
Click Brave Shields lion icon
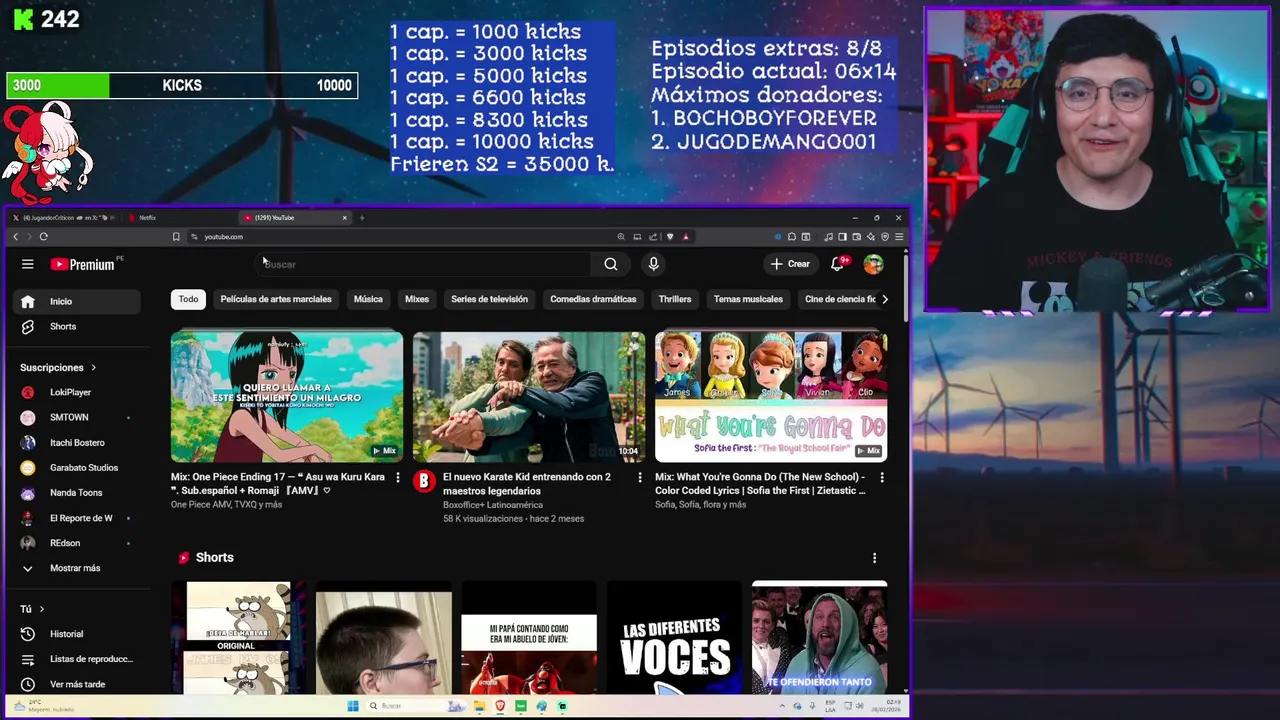pos(670,237)
